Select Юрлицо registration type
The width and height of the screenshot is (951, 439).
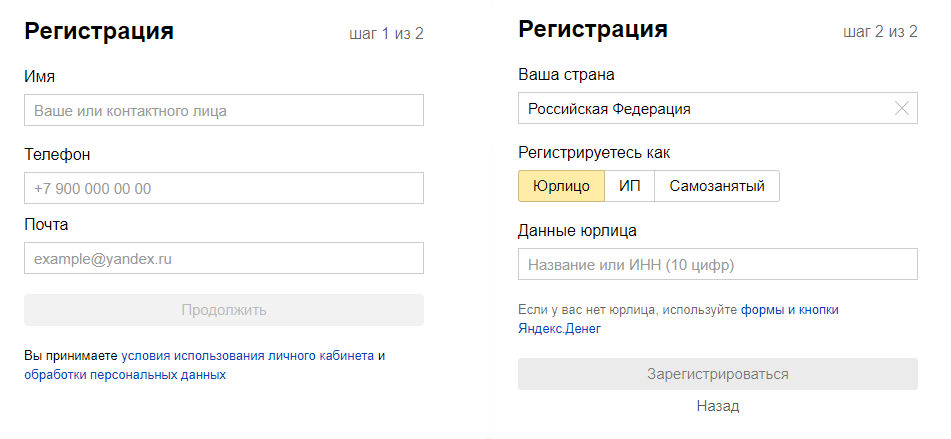point(561,186)
